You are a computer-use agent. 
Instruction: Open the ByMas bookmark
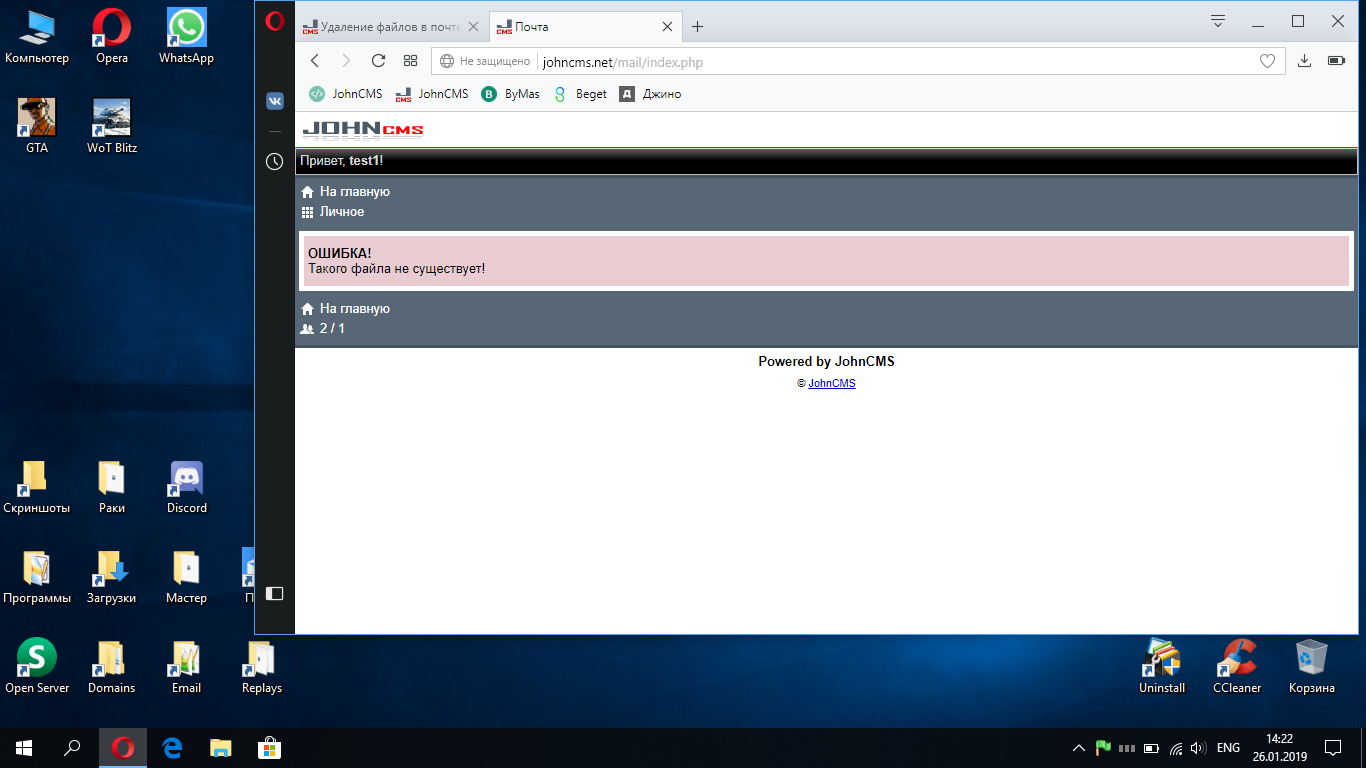pyautogui.click(x=510, y=94)
